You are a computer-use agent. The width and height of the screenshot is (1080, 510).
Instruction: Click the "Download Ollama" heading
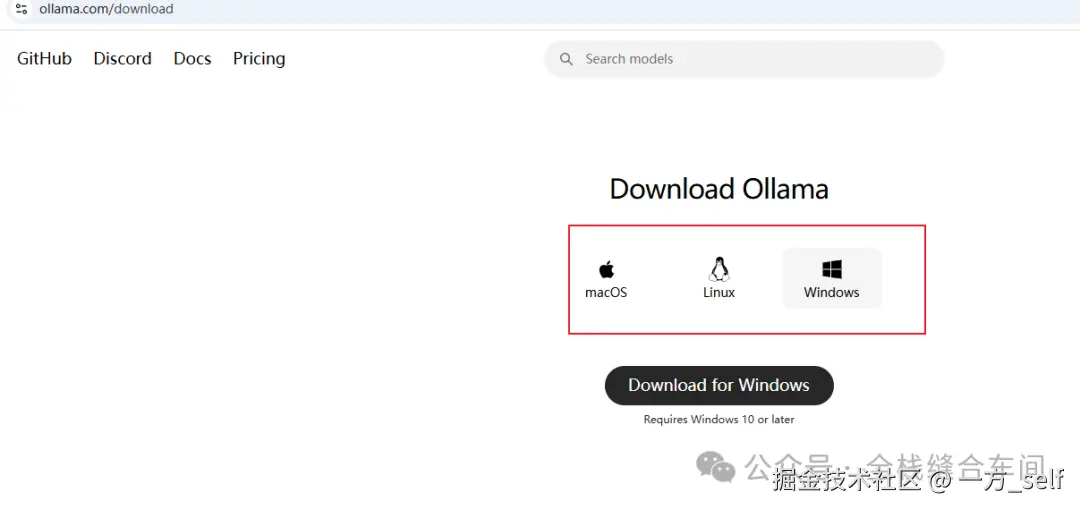pyautogui.click(x=719, y=189)
